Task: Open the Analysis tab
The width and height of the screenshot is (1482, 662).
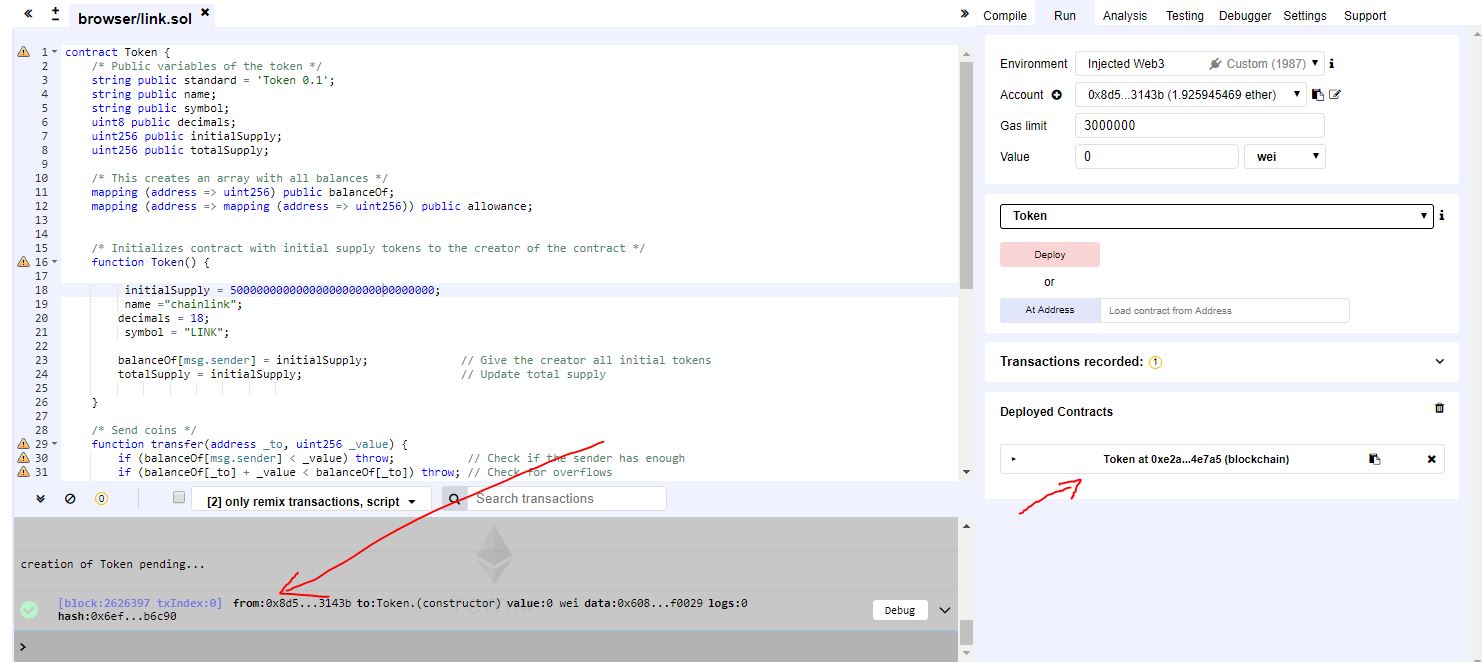Action: pos(1125,15)
